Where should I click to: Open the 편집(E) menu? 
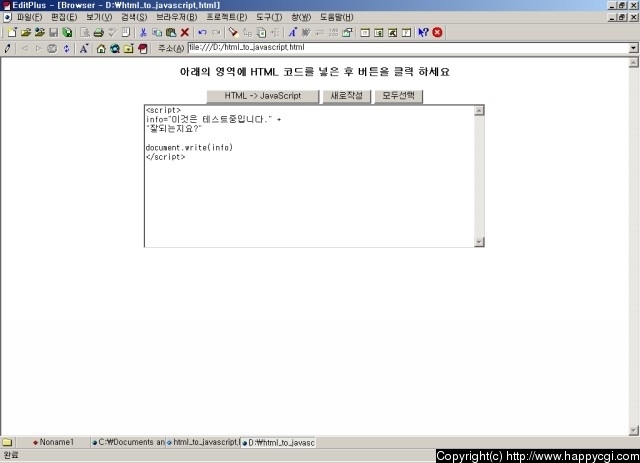[x=64, y=17]
